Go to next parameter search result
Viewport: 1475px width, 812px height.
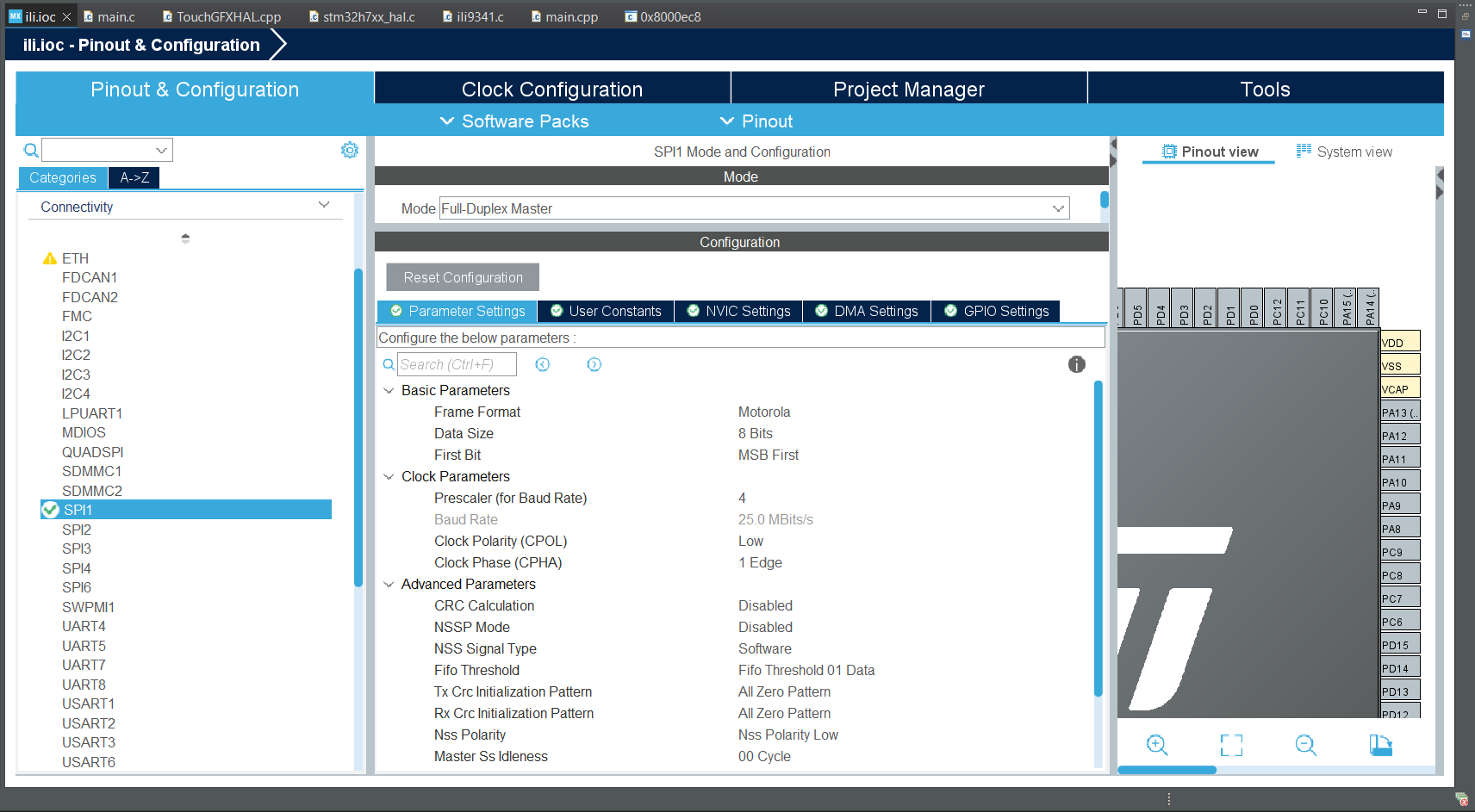pos(594,364)
